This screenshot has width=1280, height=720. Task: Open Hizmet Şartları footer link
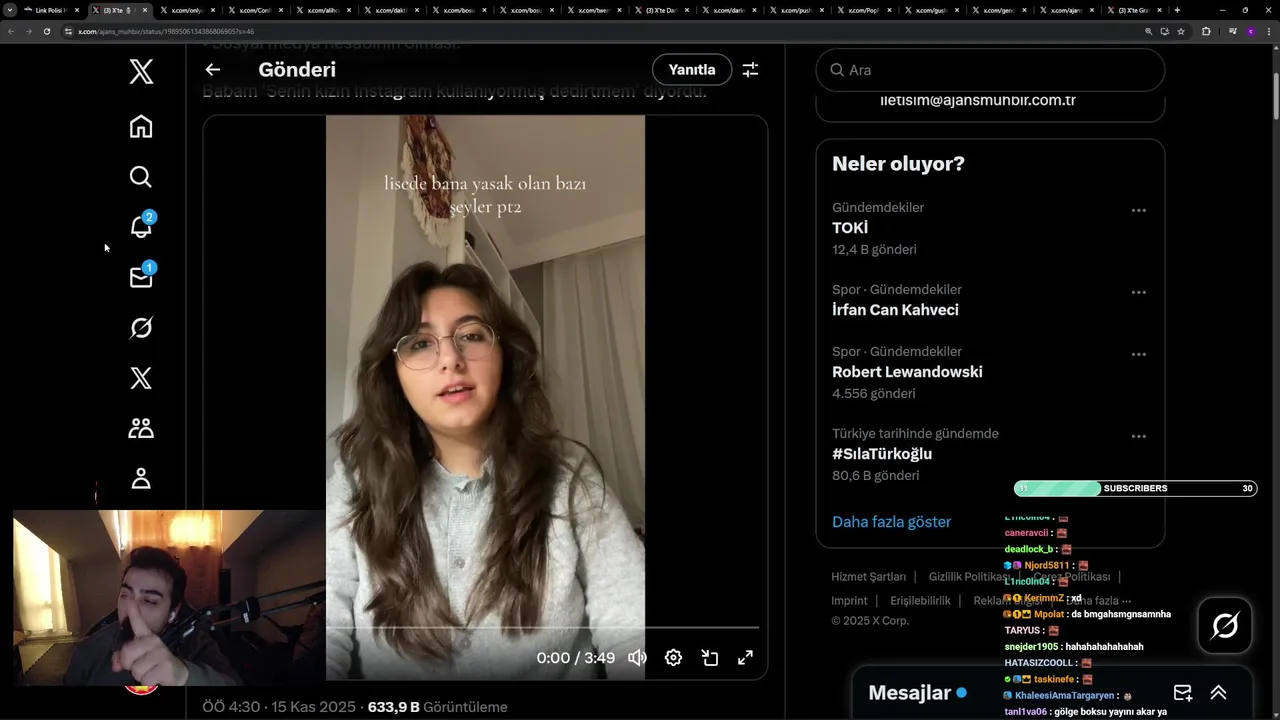[868, 577]
